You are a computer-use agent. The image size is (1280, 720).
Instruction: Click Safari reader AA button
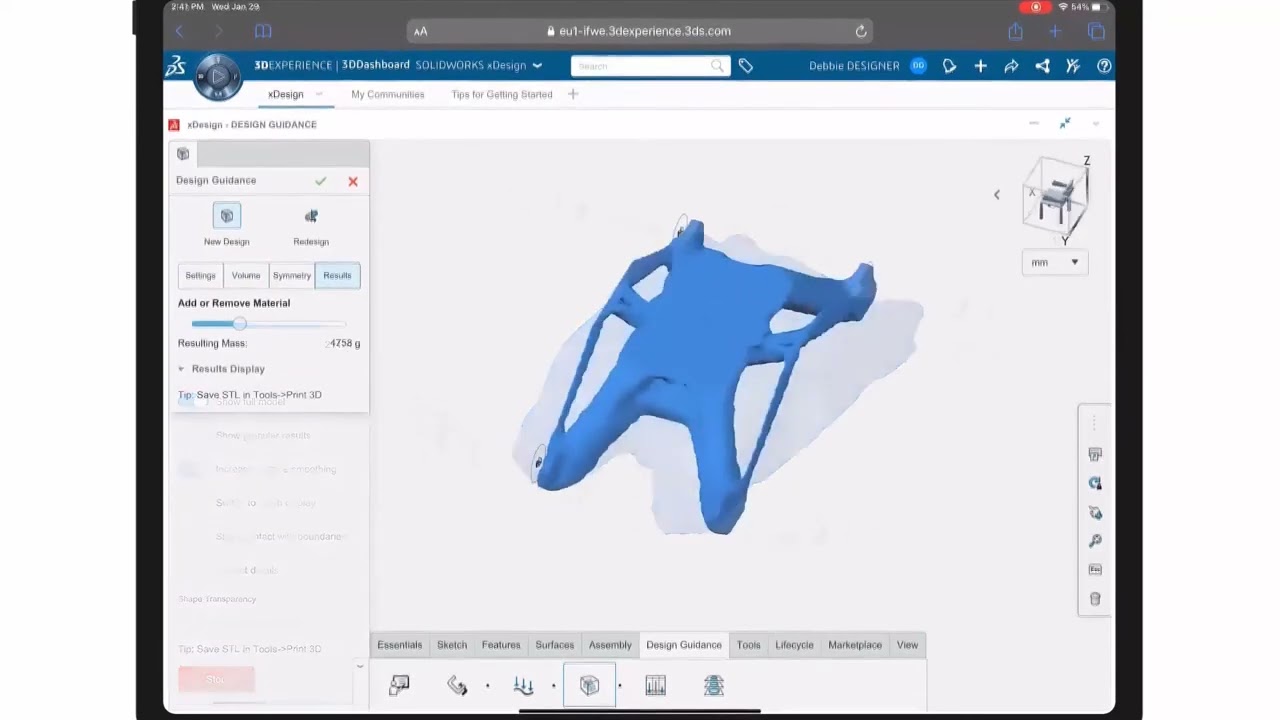(x=421, y=31)
